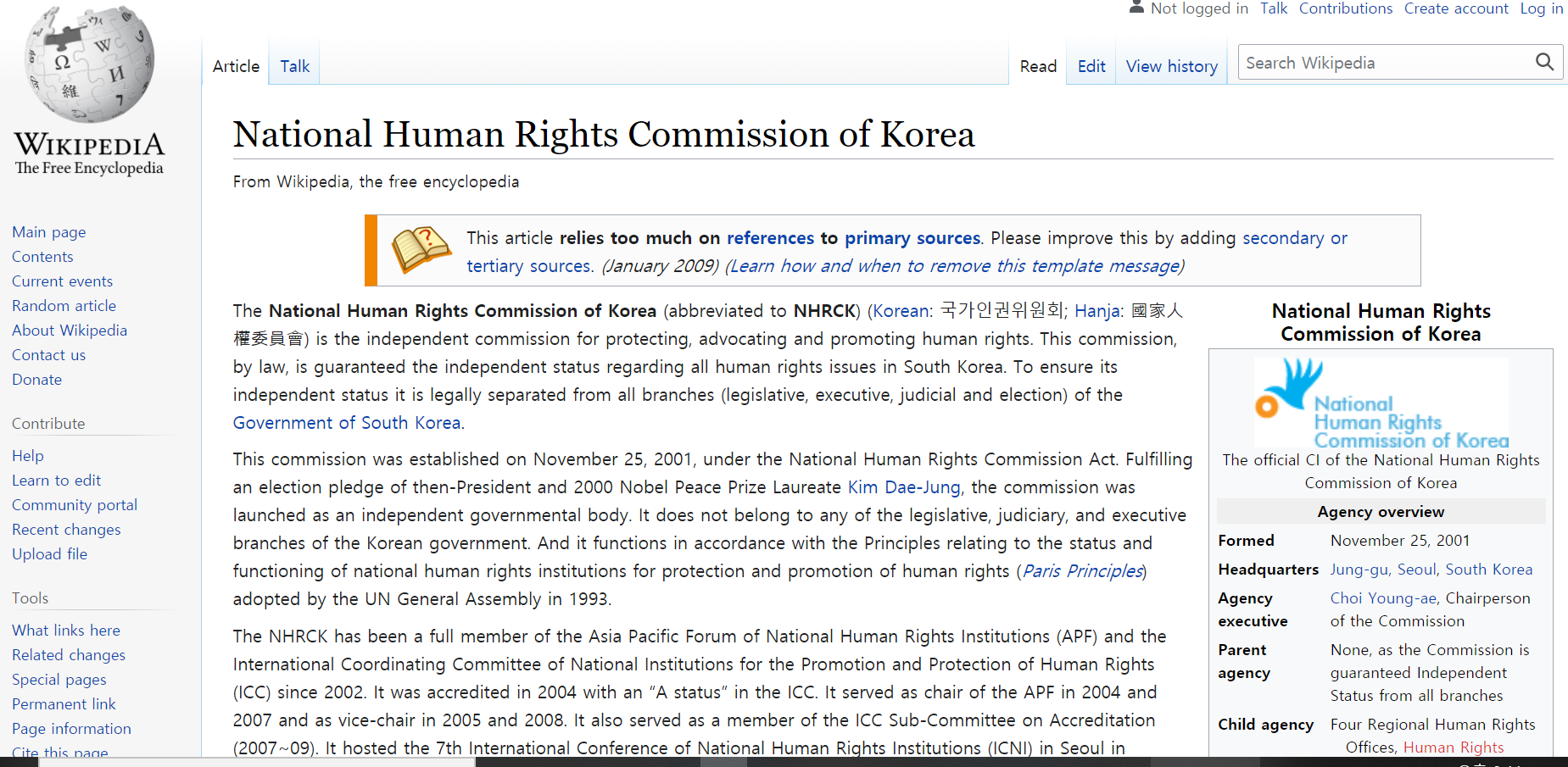Click the user icon beside Not logged in
The width and height of the screenshot is (1568, 767).
pyautogui.click(x=1136, y=8)
